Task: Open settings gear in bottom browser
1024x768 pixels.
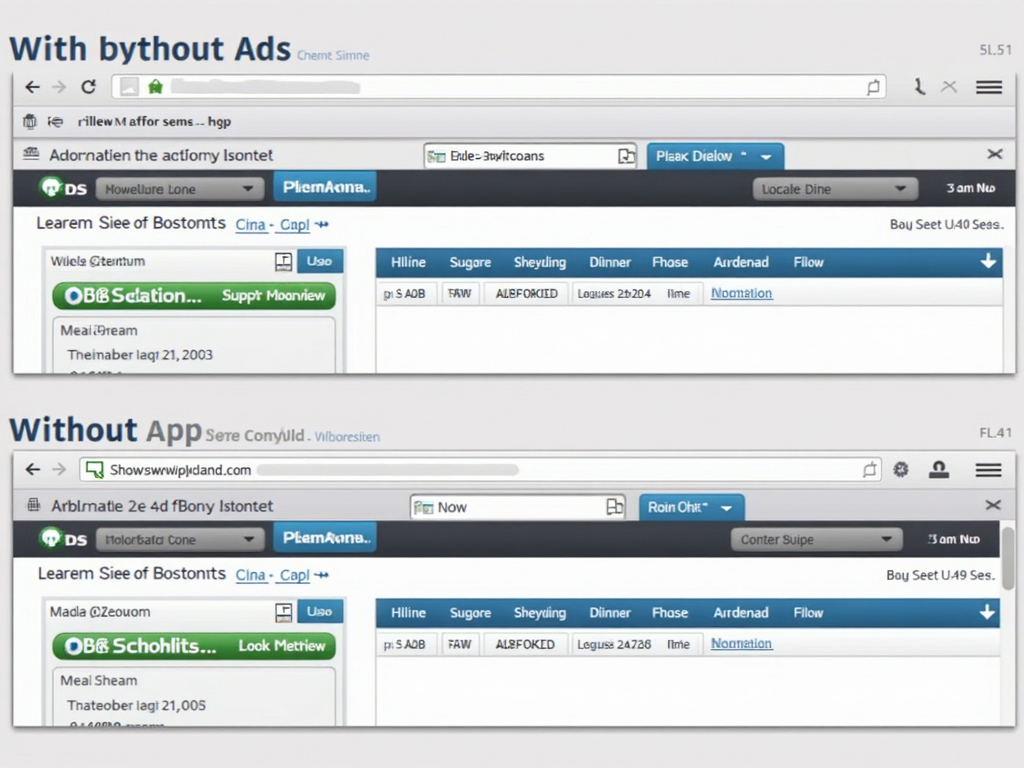Action: click(901, 470)
